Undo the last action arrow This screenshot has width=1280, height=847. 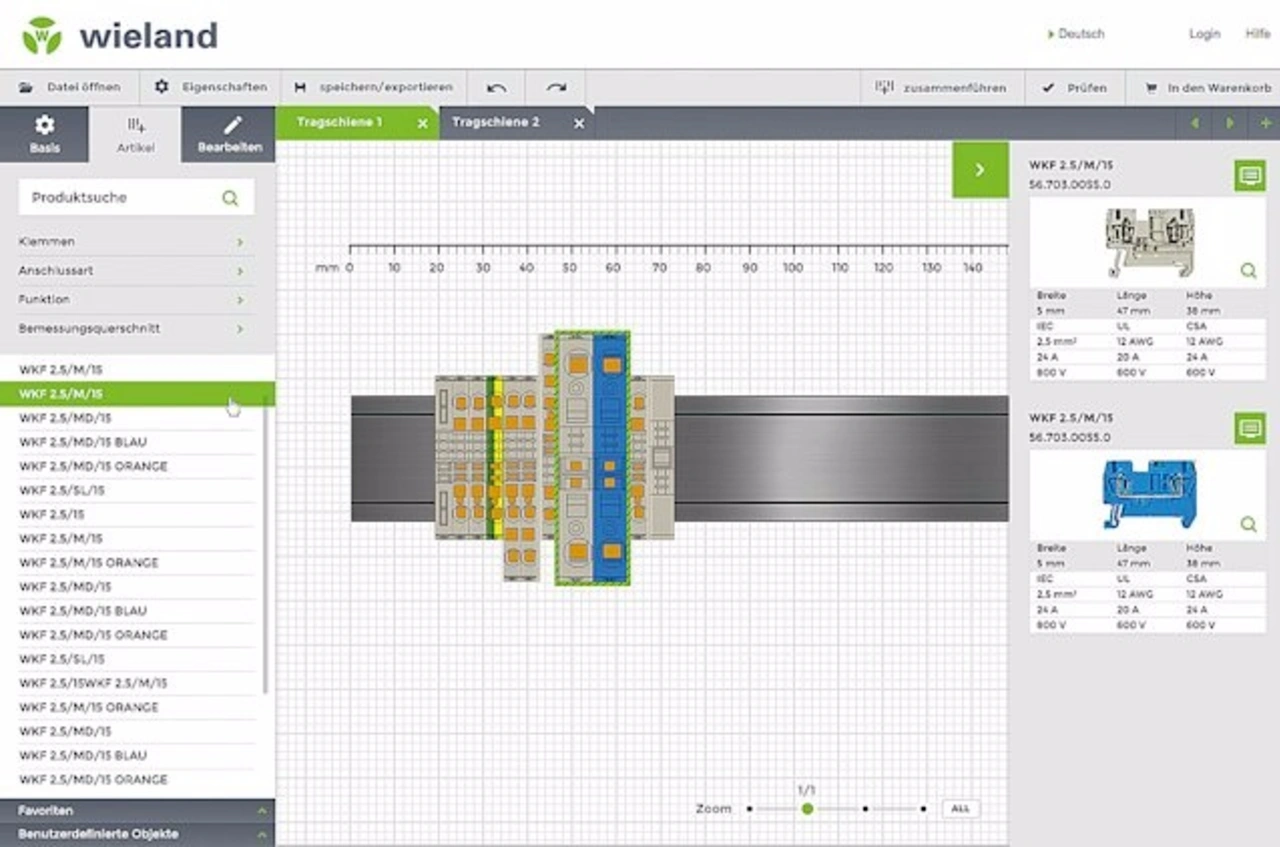(x=496, y=88)
